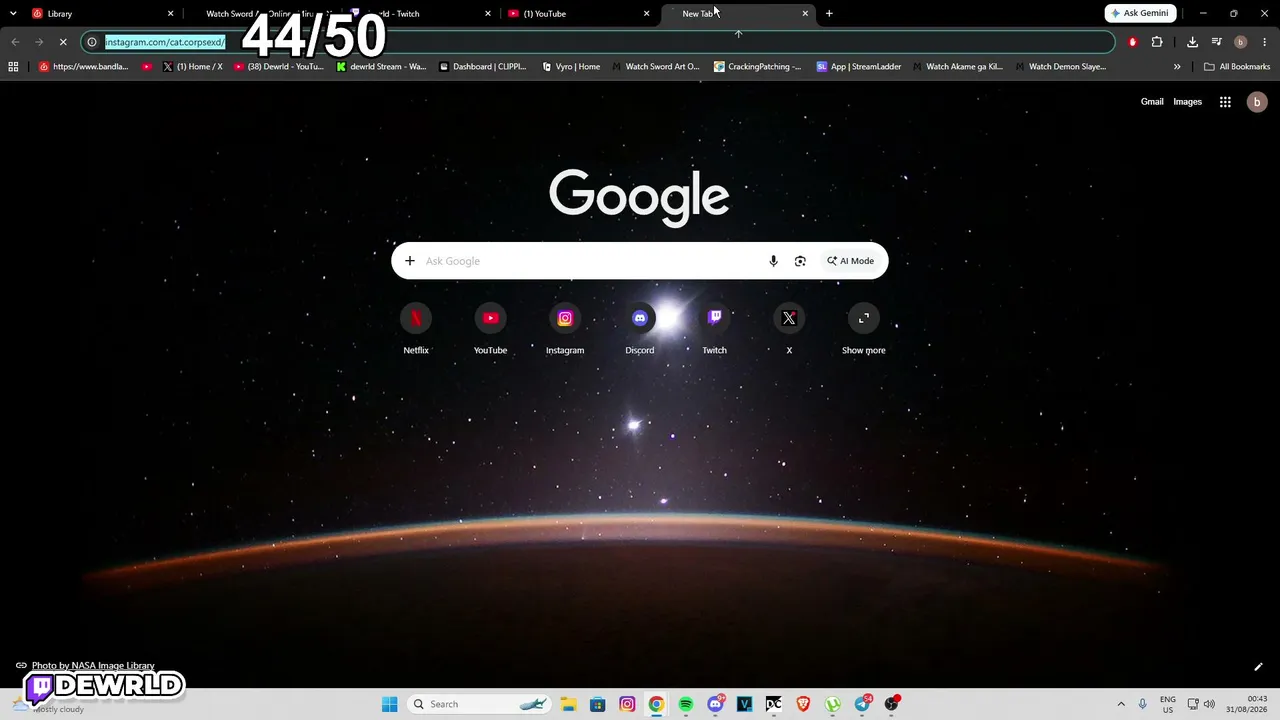Show more shortcuts on new tab page
The width and height of the screenshot is (1280, 720).
click(864, 328)
